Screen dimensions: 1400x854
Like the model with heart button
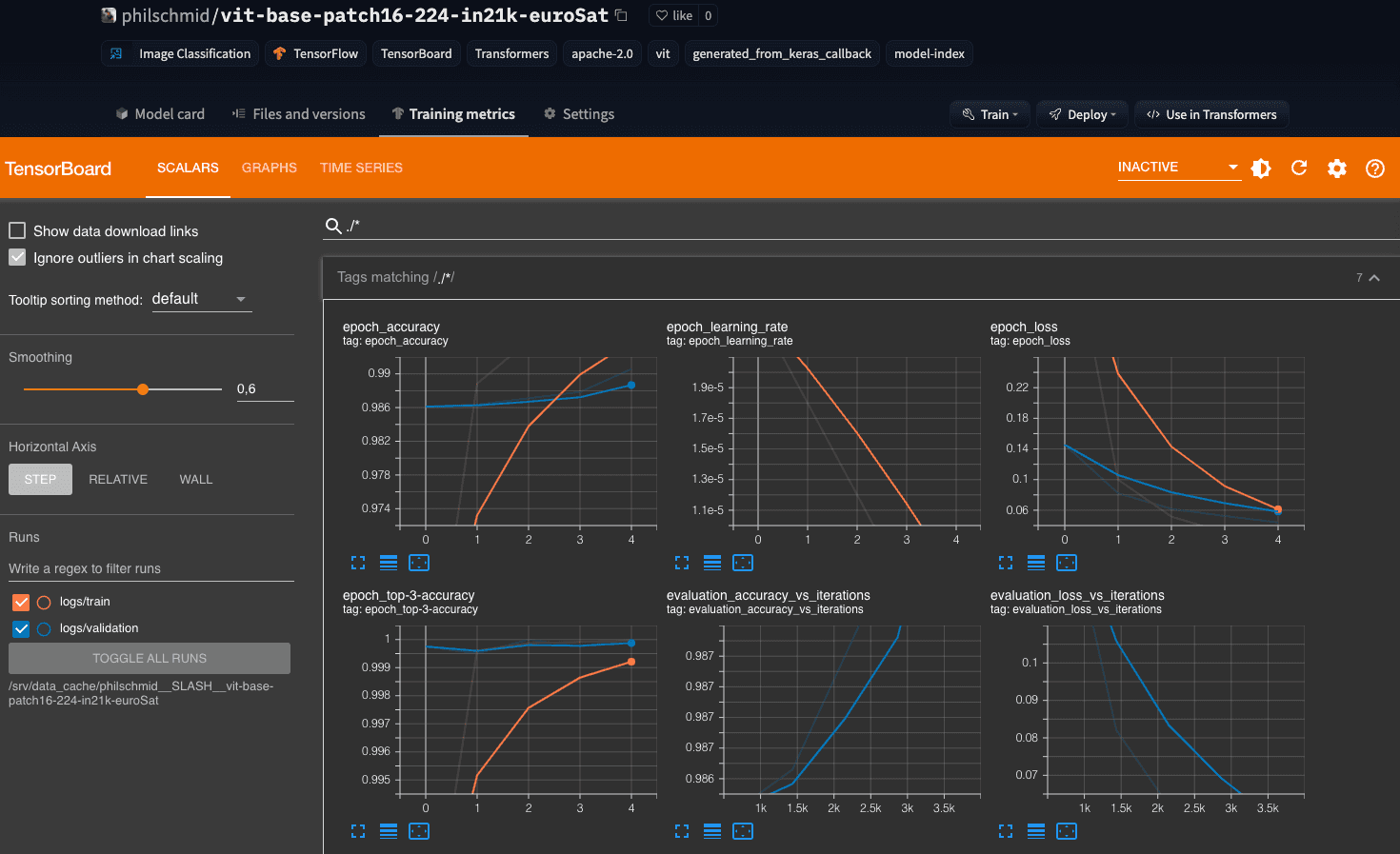674,15
